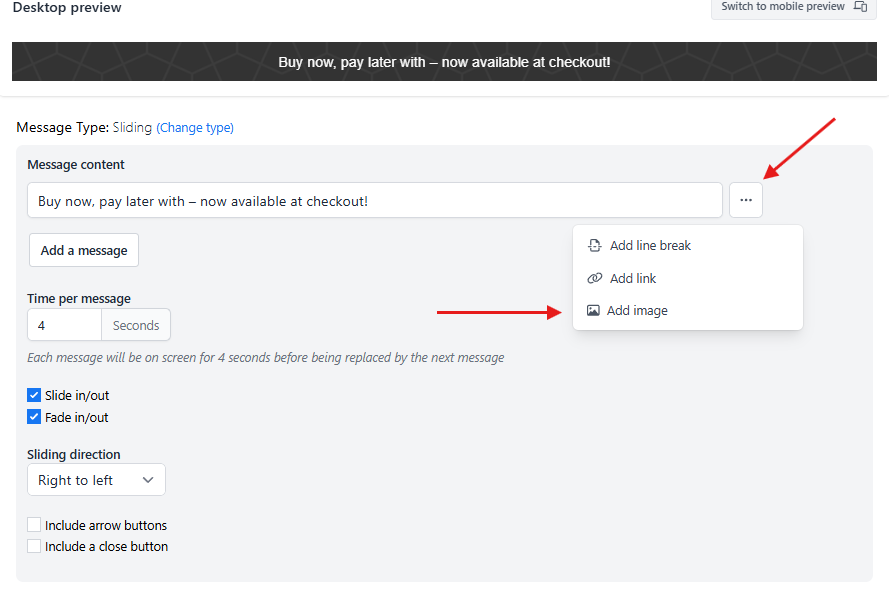
Task: Click the Add a message button
Action: tap(84, 250)
